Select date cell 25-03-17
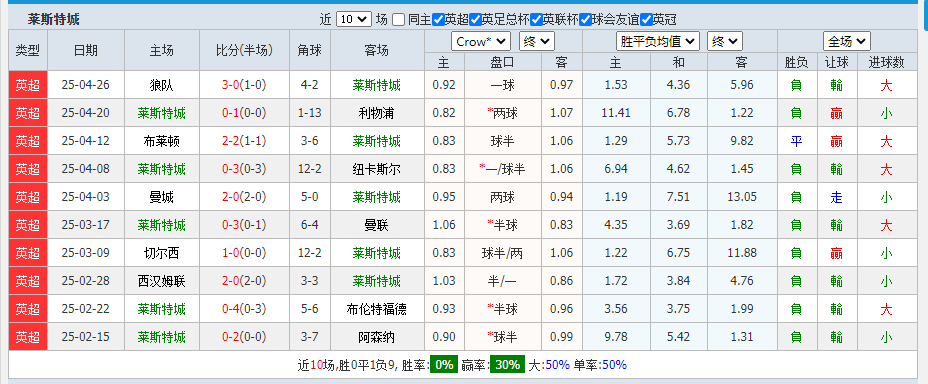The height and width of the screenshot is (384, 928). (86, 225)
